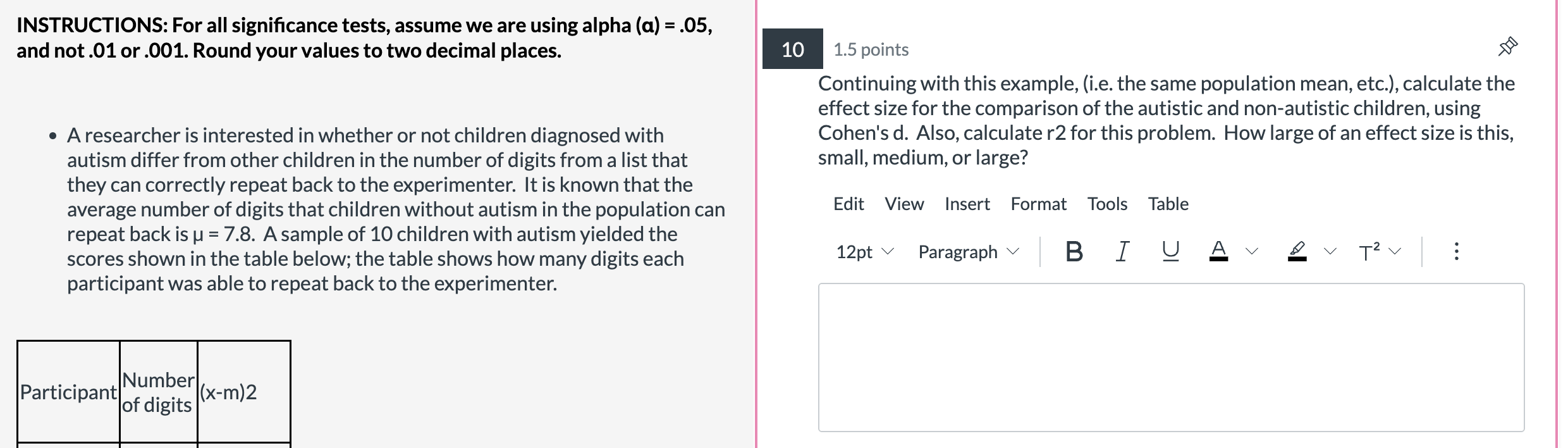Open the Paragraph style dropdown
The height and width of the screenshot is (448, 1568).
pos(969,252)
